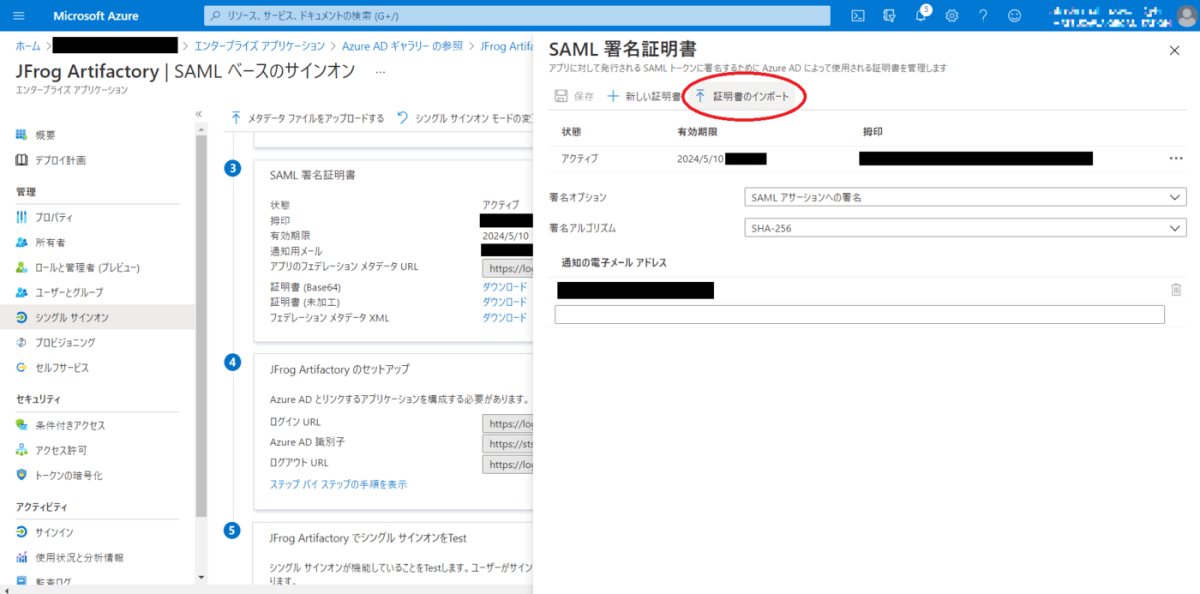Open 概要 in the left menu
The image size is (1200, 594).
pyautogui.click(x=45, y=135)
